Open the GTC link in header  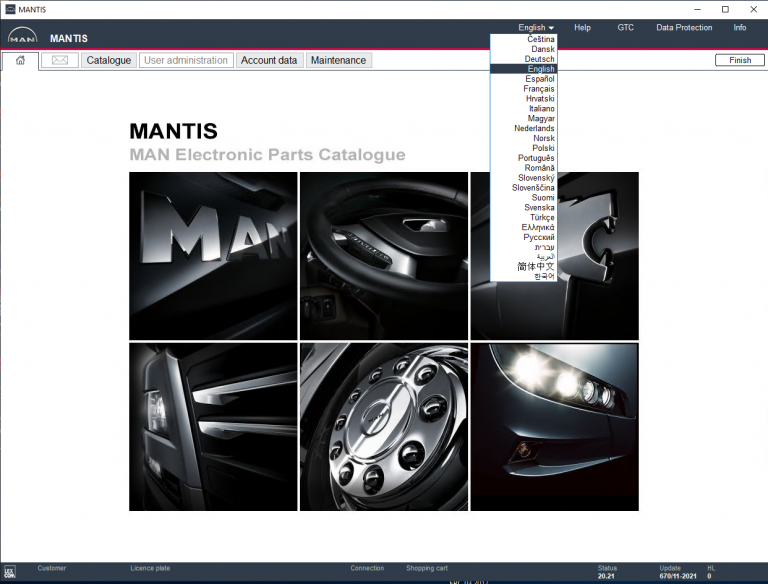[x=625, y=27]
